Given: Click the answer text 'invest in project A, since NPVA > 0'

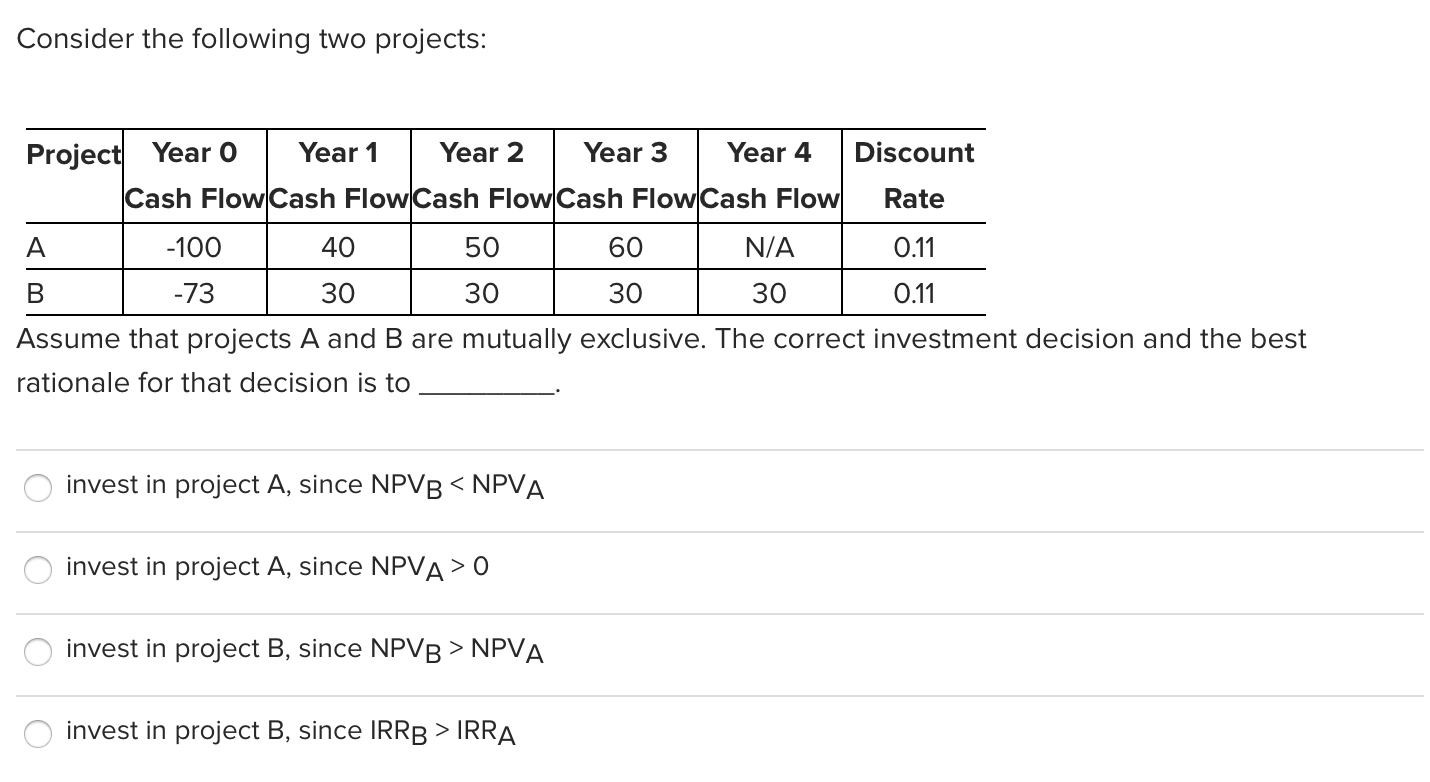Looking at the screenshot, I should 277,568.
